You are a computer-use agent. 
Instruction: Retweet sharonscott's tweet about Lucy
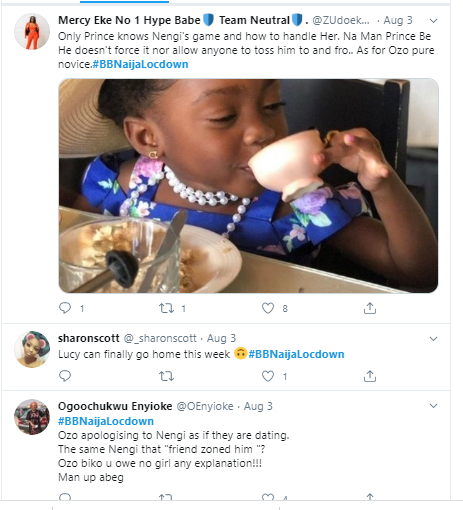point(166,376)
